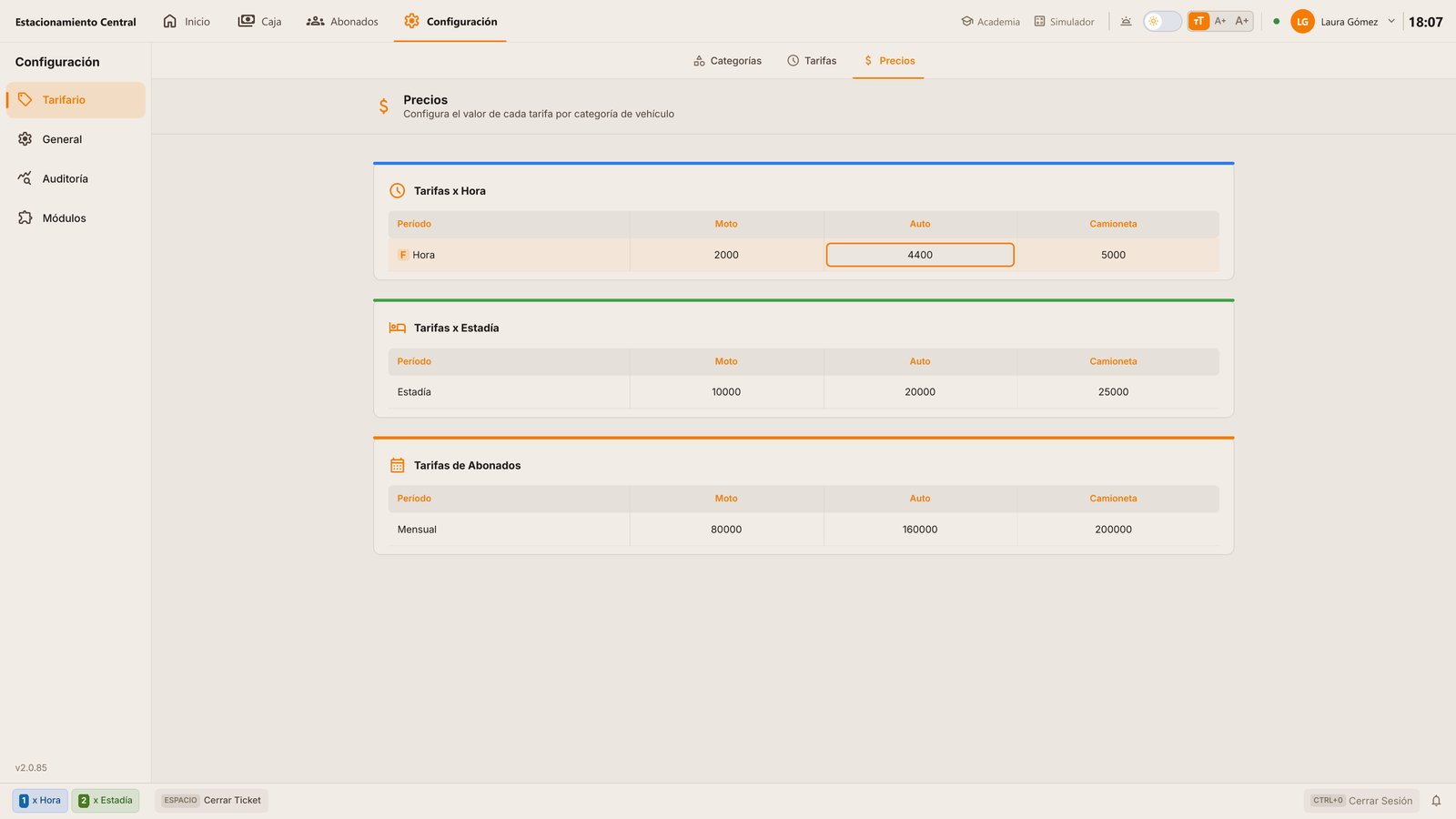Click Camioneta hourly price 5000
This screenshot has height=819, width=1456.
pos(1114,255)
